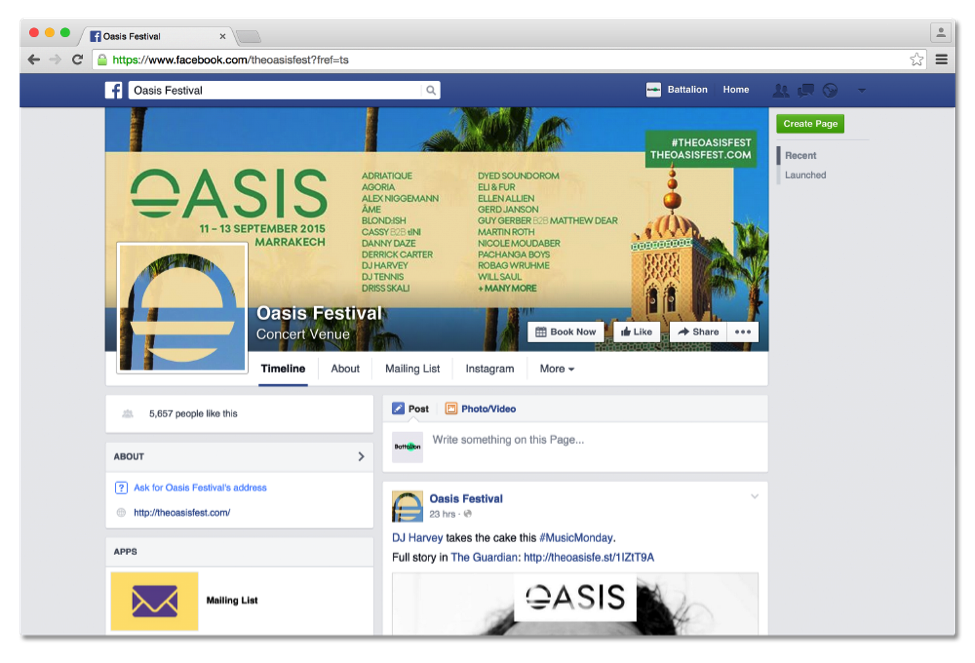The width and height of the screenshot is (975, 663).
Task: Click the Mailing List envelope icon
Action: (x=153, y=600)
